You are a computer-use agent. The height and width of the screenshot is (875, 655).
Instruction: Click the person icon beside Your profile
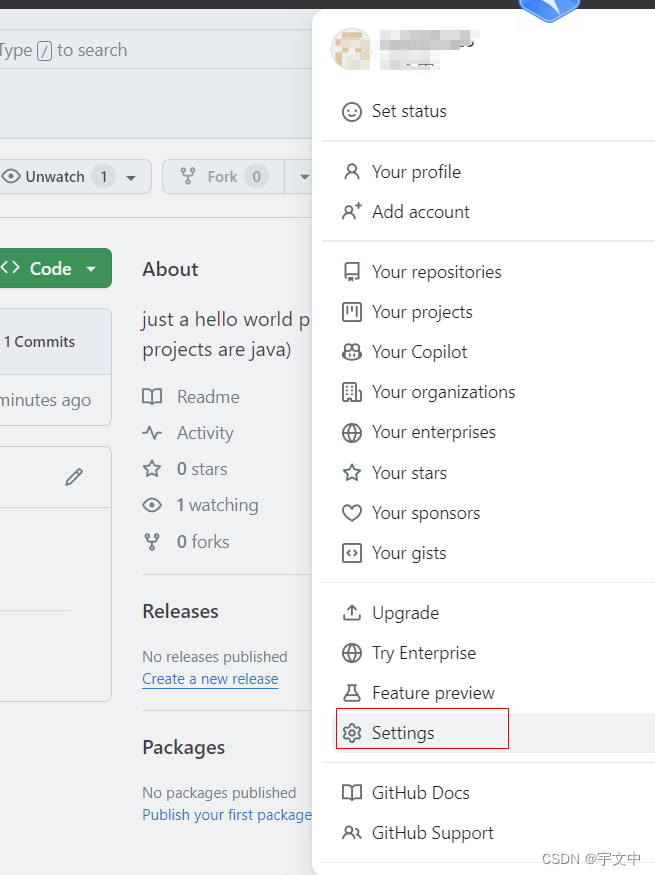coord(351,172)
